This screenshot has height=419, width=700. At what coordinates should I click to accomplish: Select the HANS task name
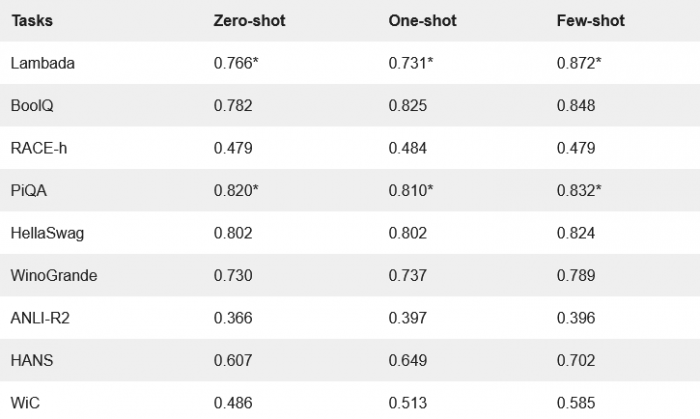(32, 360)
